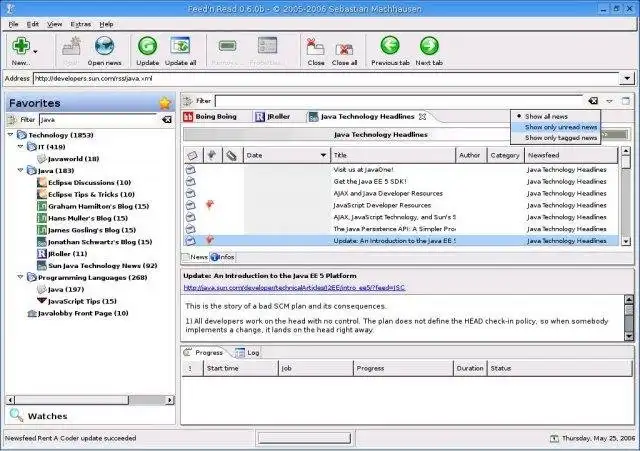The image size is (640, 451).
Task: Open the Extras menu
Action: (80, 24)
